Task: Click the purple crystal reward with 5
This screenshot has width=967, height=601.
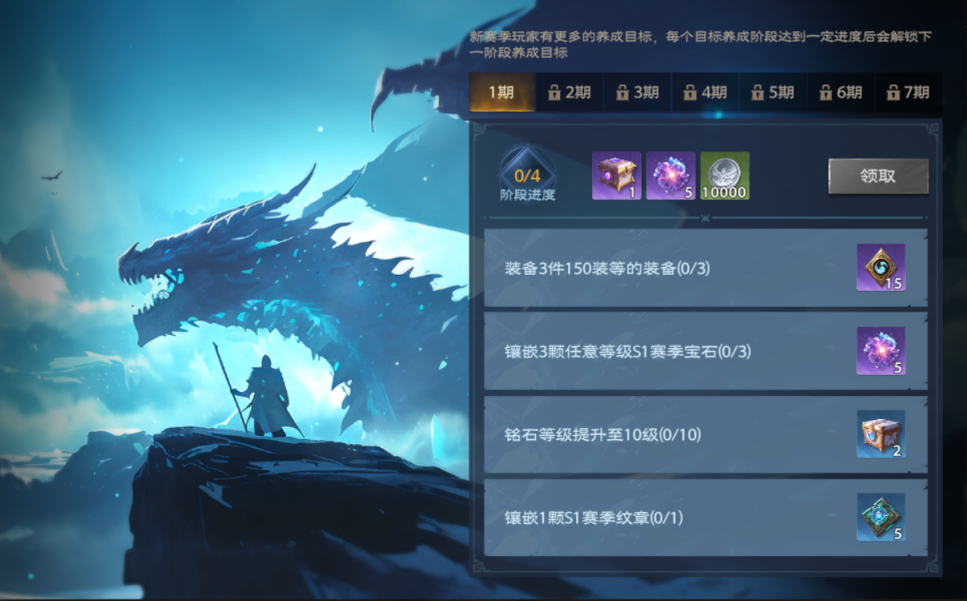Action: click(670, 176)
